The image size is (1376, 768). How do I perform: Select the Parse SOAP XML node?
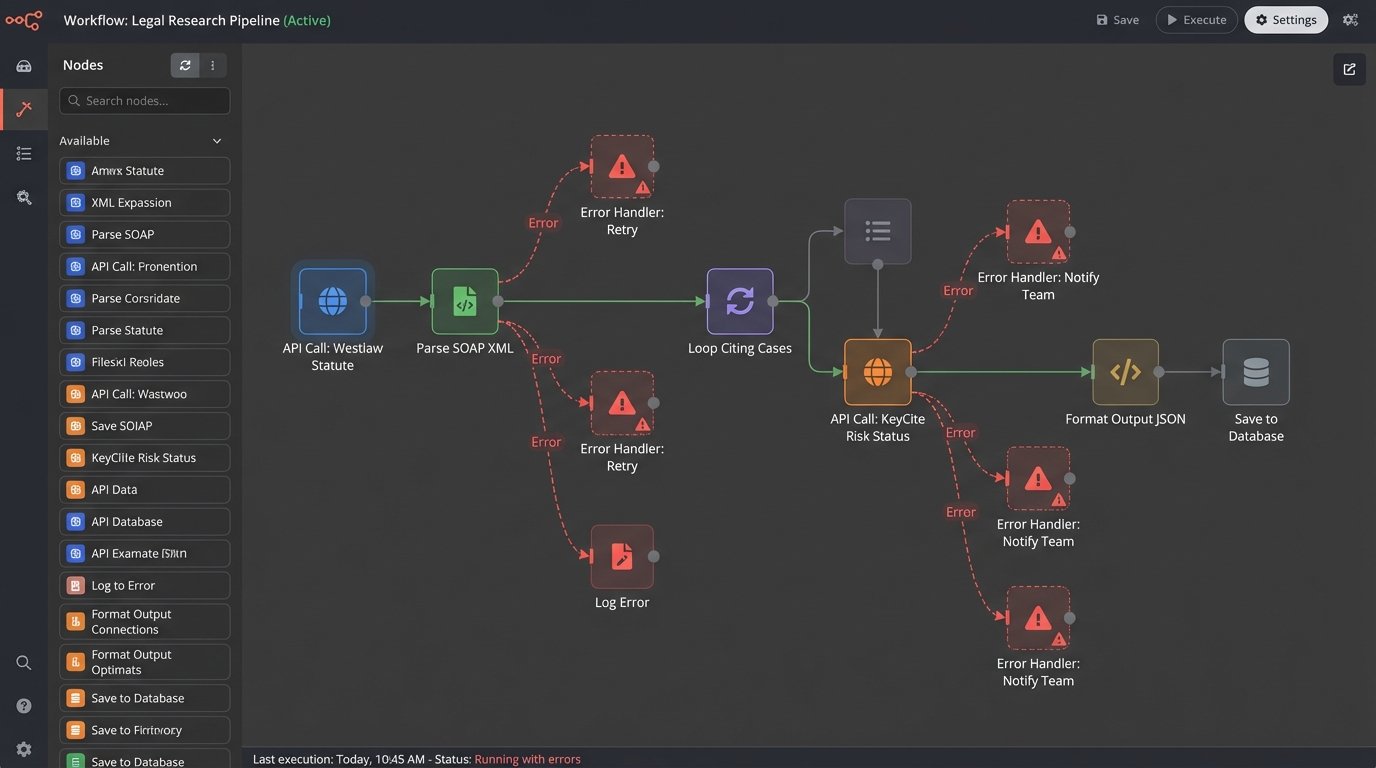(x=465, y=301)
